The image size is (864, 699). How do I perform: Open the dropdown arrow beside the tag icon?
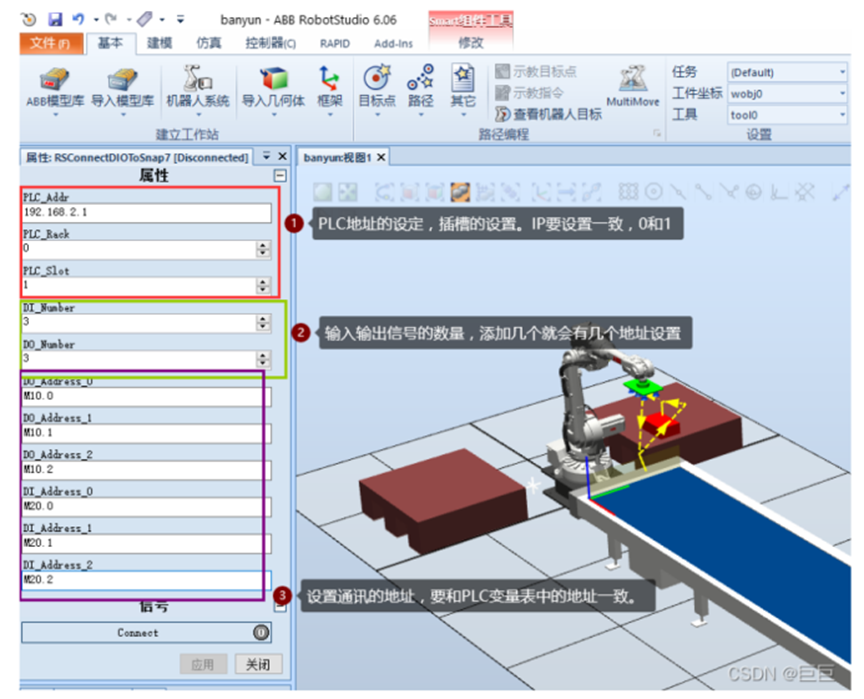tap(162, 20)
